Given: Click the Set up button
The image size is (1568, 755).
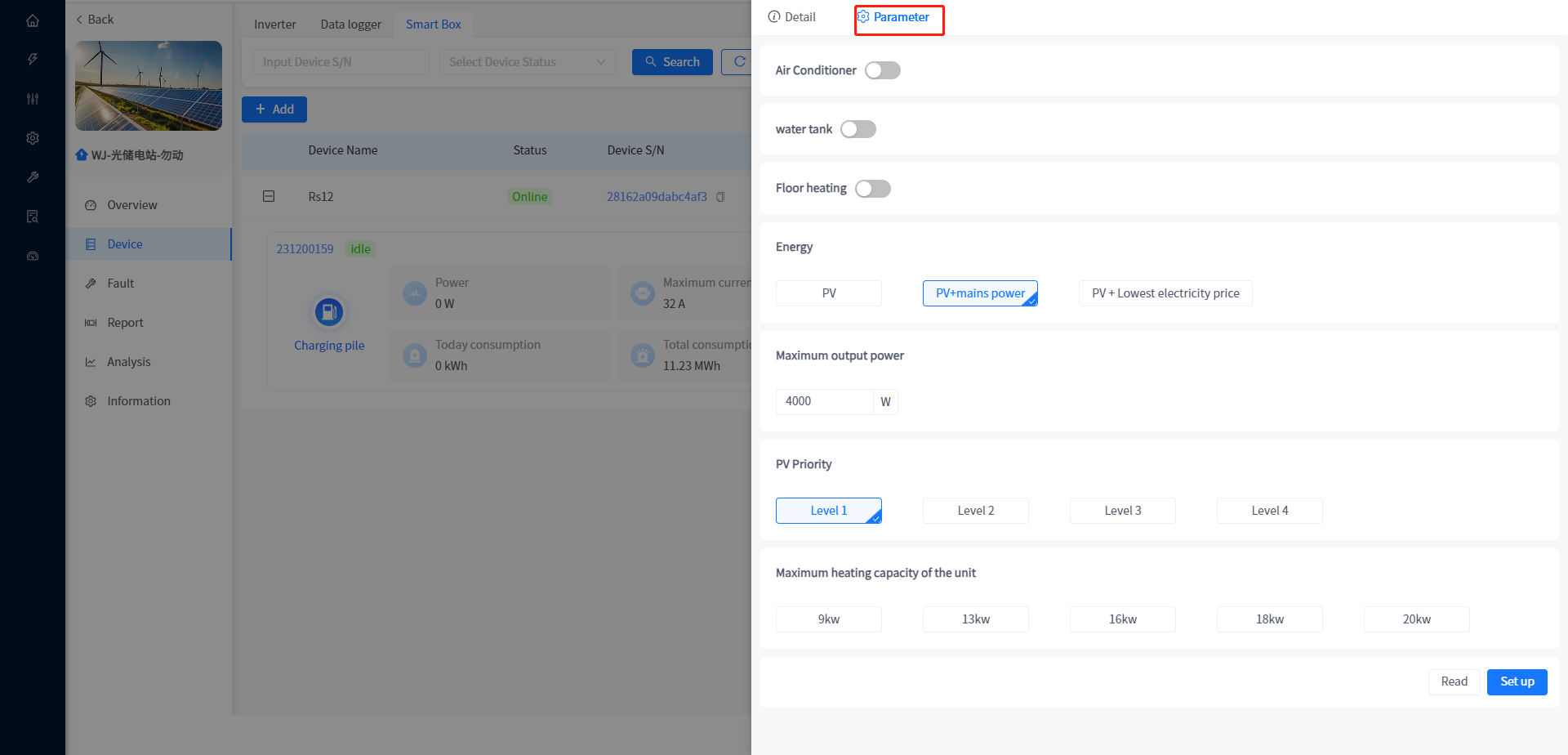Looking at the screenshot, I should [x=1517, y=681].
